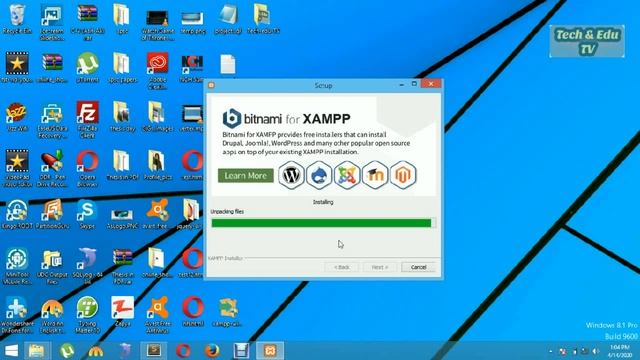Click the Drupal icon in Bitnami banner
The height and width of the screenshot is (360, 640).
(319, 175)
